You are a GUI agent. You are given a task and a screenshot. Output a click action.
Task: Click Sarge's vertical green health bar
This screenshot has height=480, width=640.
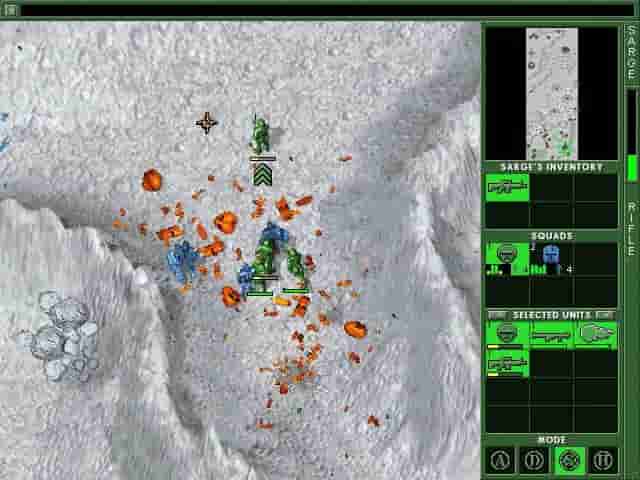click(x=632, y=168)
